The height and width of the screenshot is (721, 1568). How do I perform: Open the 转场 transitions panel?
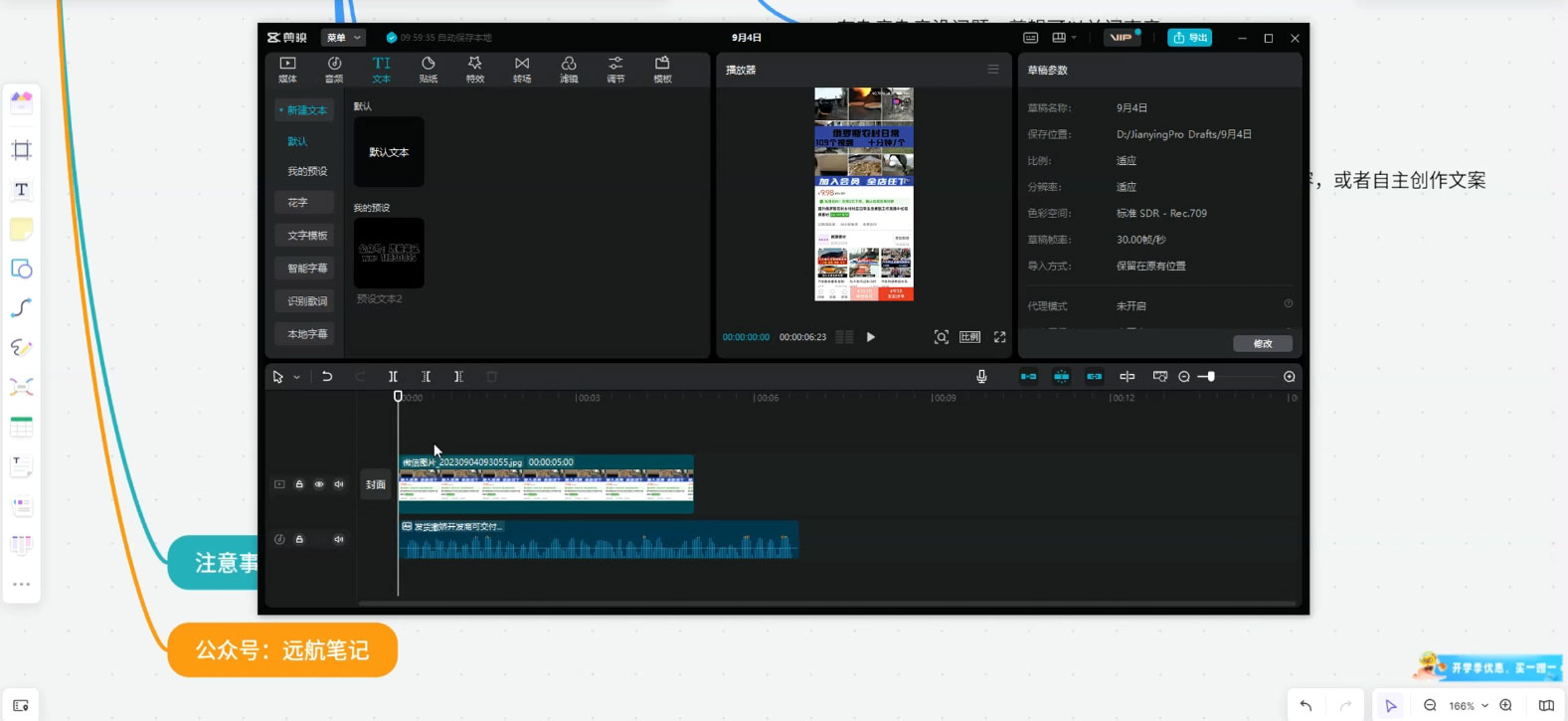[522, 69]
